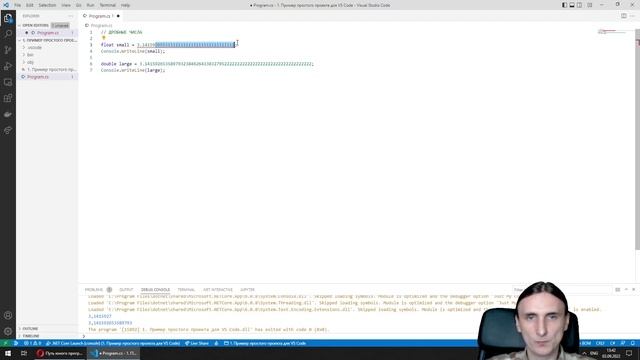Click the debug console filter input field
Viewport: 640px width, 360px height.
561,289
